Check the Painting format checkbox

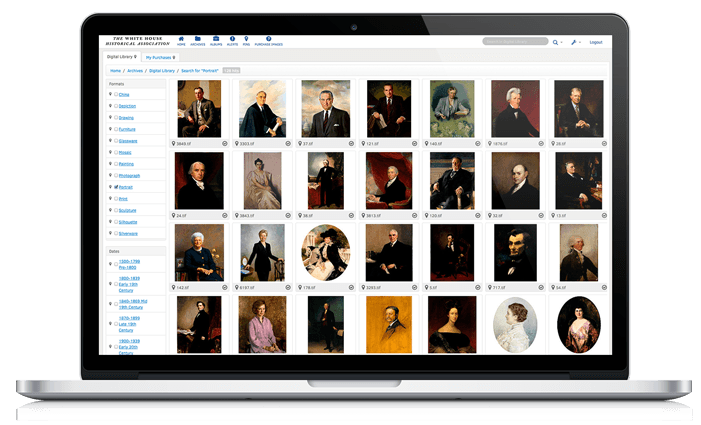point(117,164)
